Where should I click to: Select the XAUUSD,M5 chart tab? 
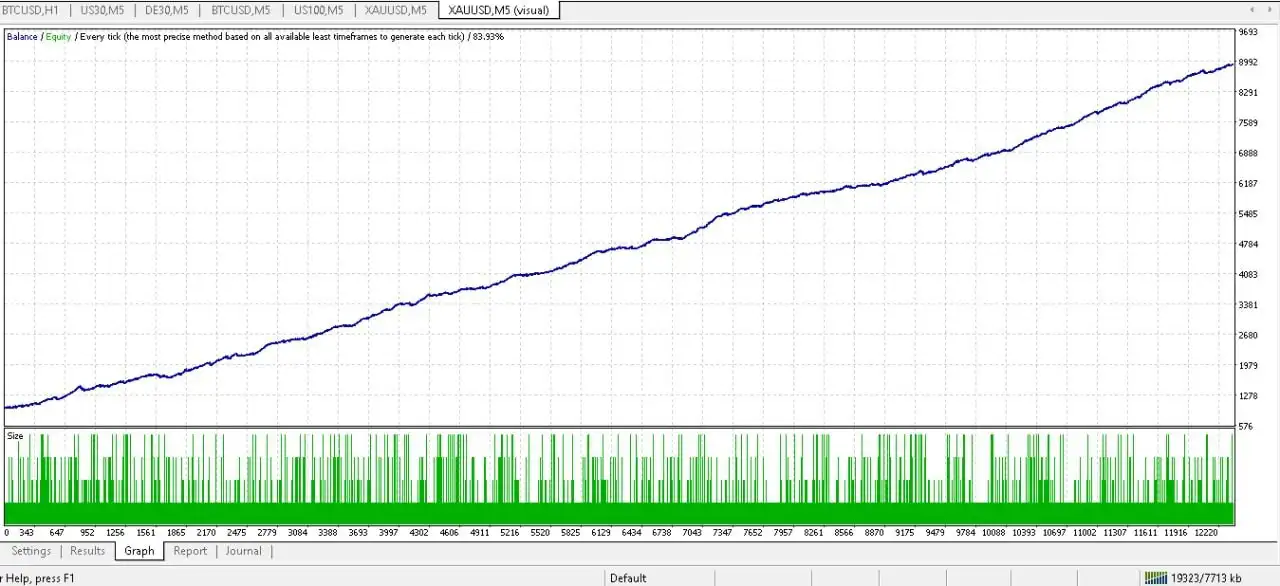tap(396, 10)
